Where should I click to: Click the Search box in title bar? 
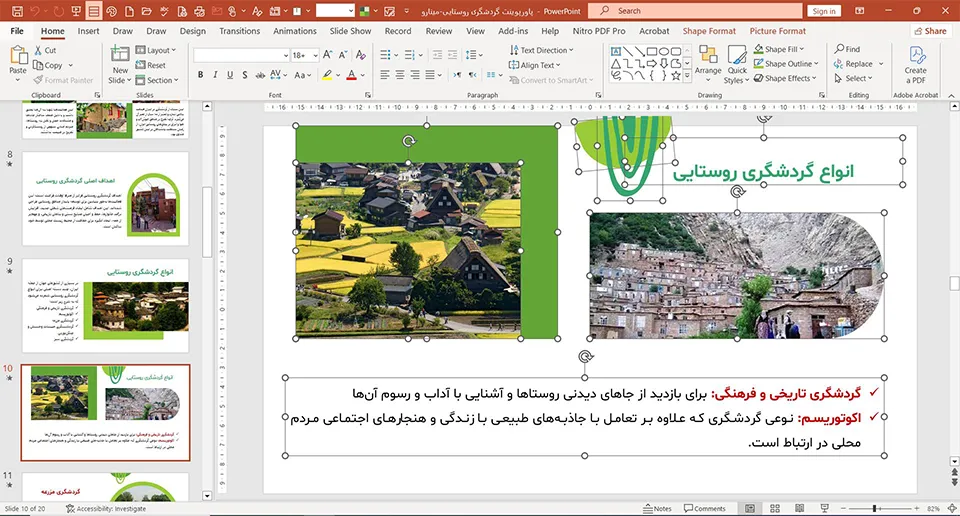click(695, 10)
